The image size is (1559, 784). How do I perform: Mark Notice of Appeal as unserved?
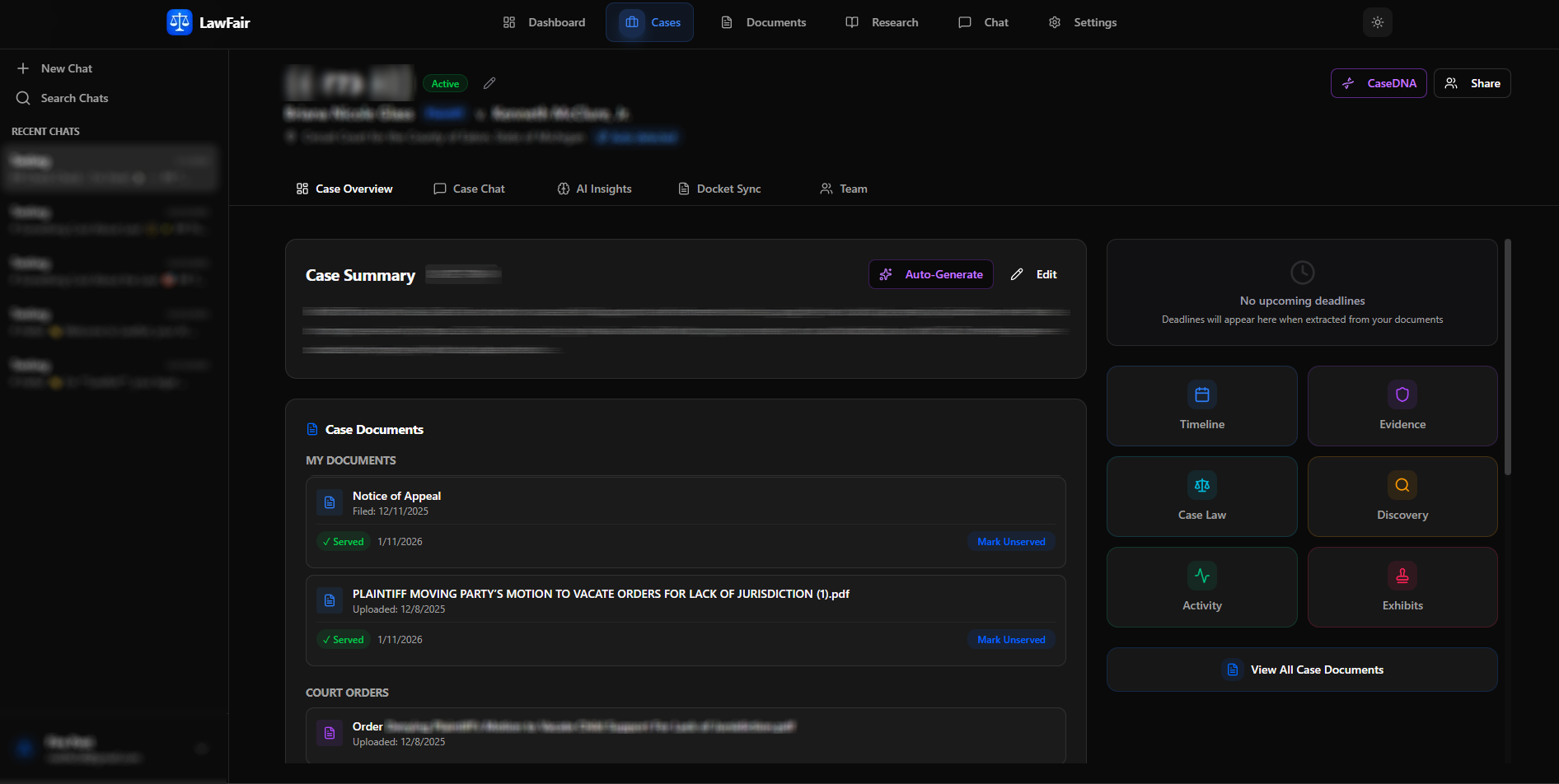1011,542
